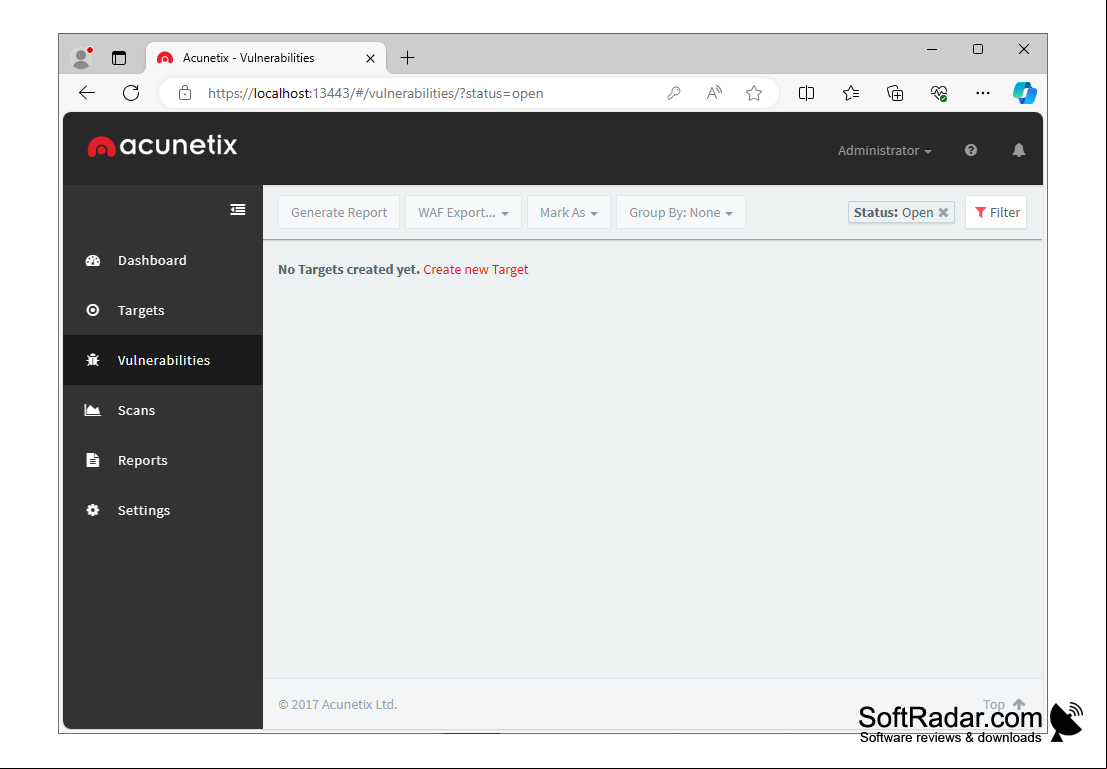The width and height of the screenshot is (1107, 769).
Task: Click the Top link in footer
Action: pos(993,704)
